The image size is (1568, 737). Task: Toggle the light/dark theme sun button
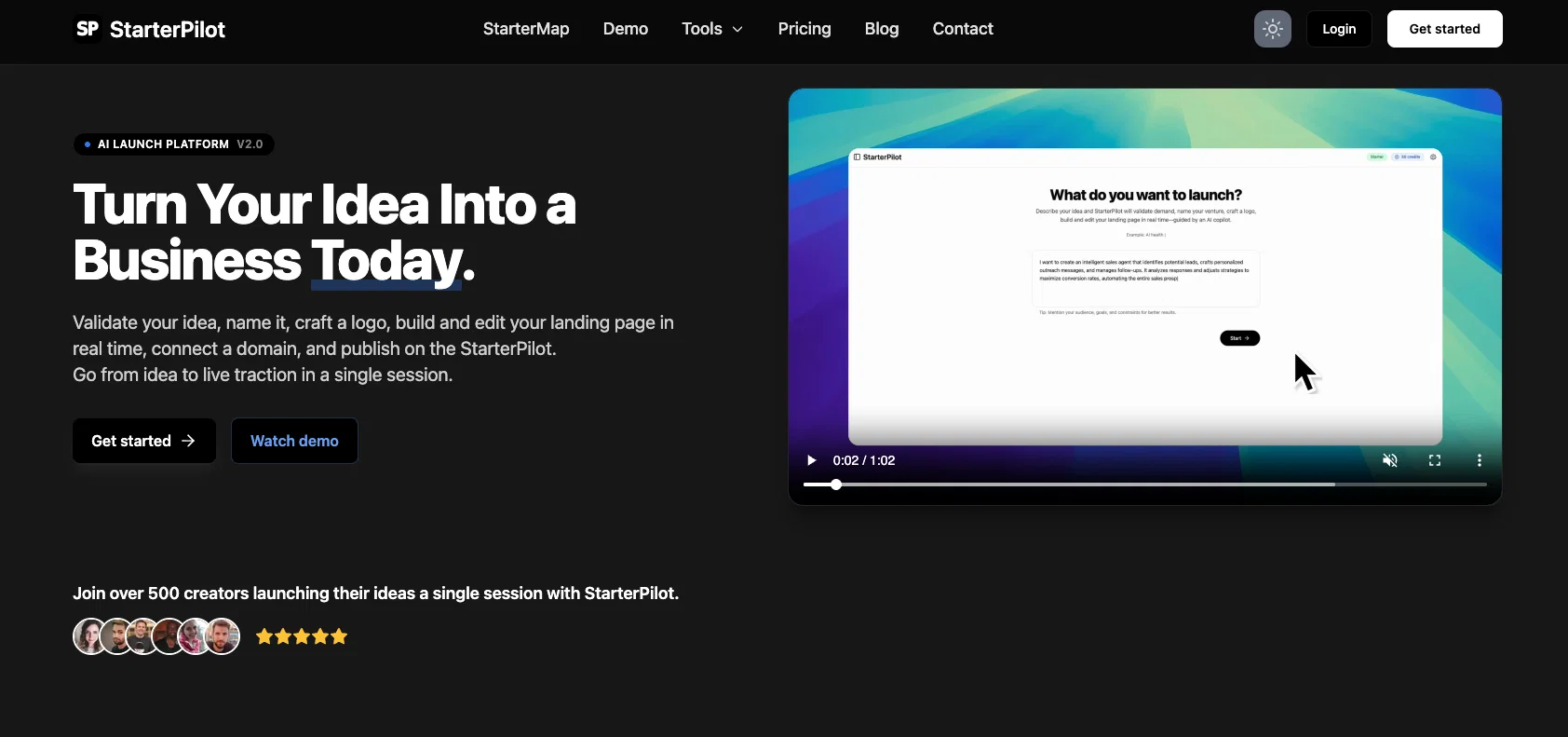coord(1272,29)
